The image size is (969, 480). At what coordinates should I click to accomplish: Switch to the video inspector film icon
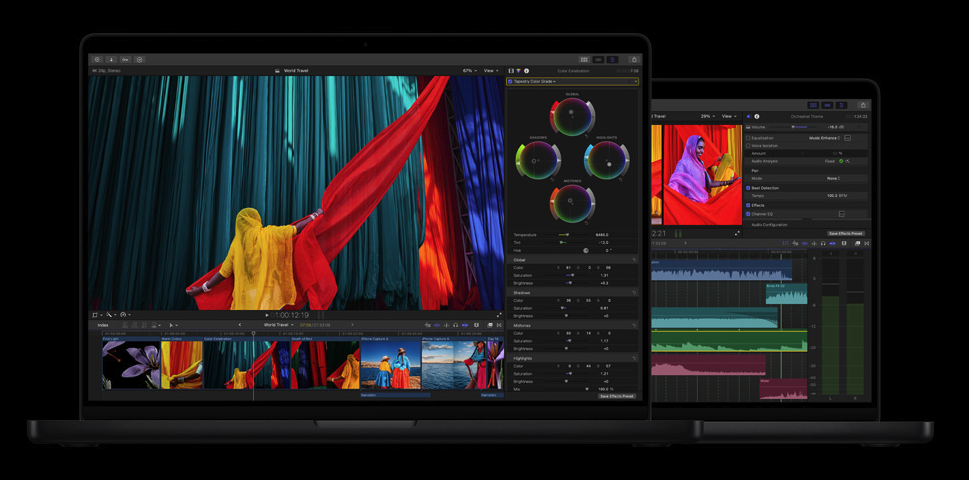tap(511, 71)
